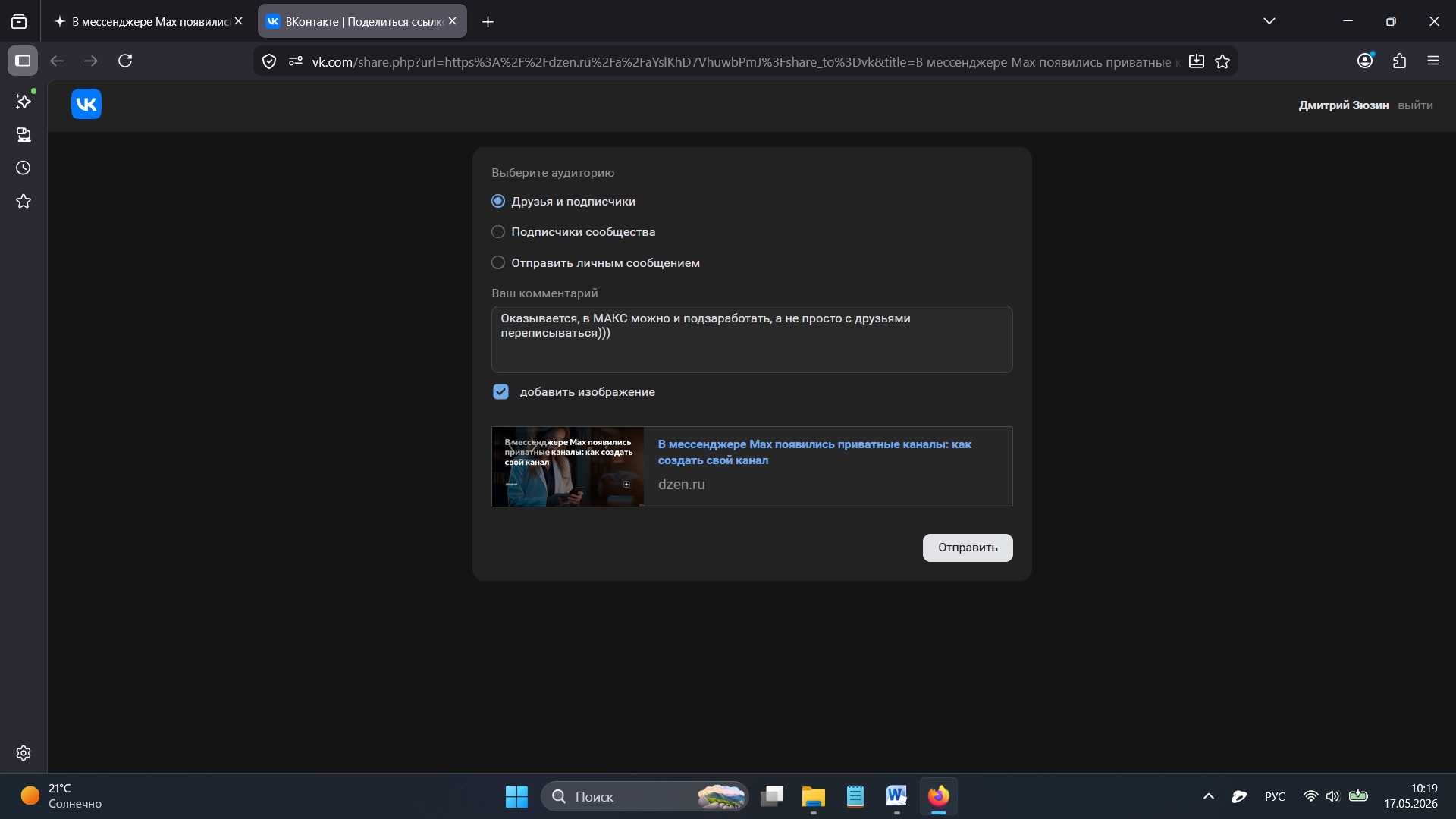Image resolution: width=1456 pixels, height=819 pixels.
Task: Open Bookmarks from the sidebar
Action: pyautogui.click(x=24, y=201)
